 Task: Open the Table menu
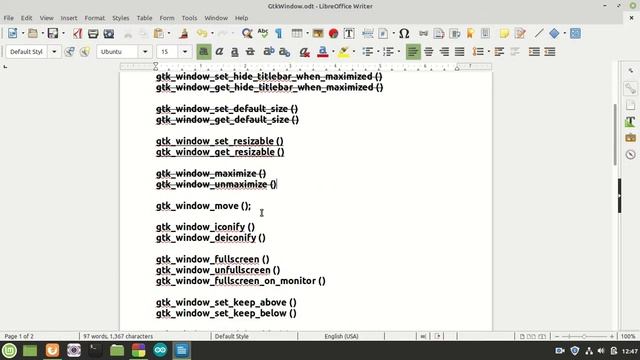(144, 18)
